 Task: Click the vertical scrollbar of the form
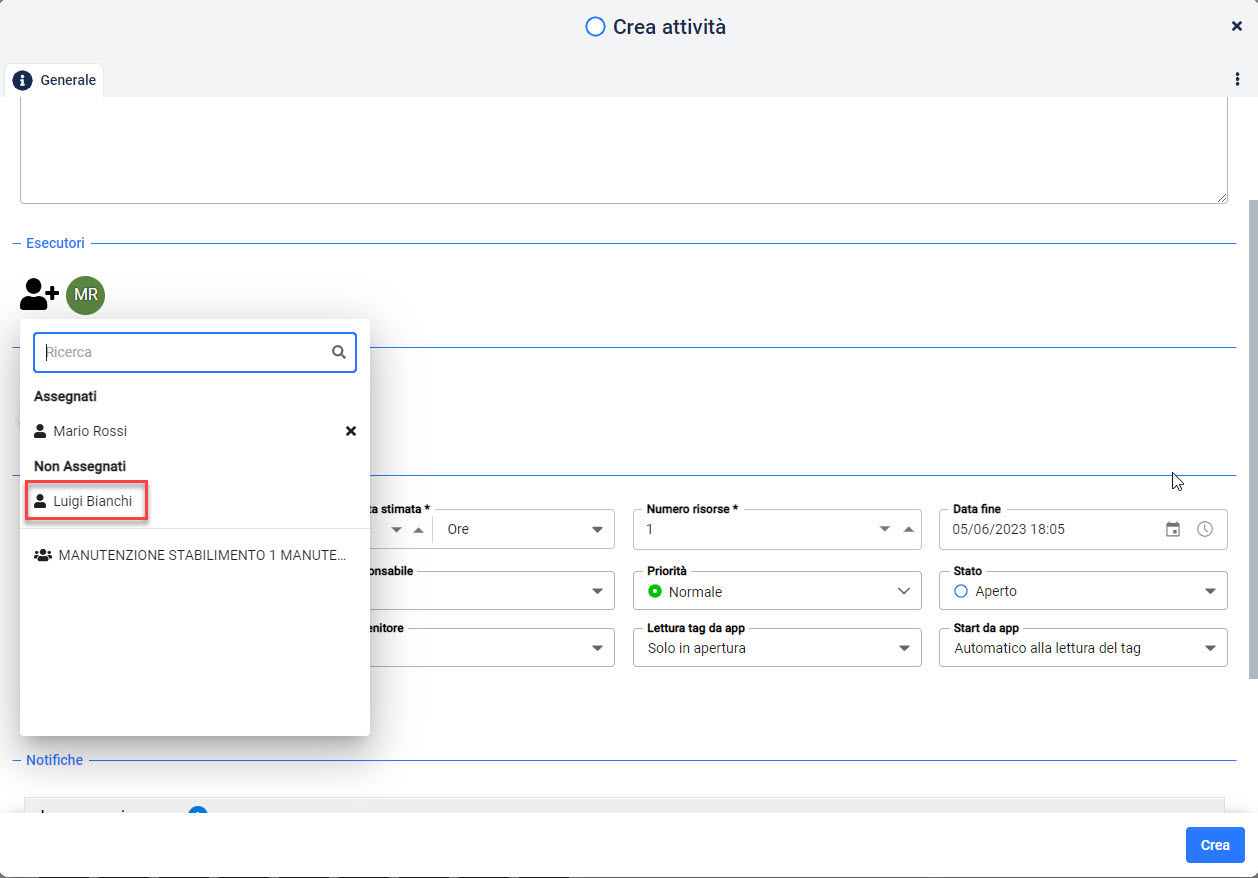[1252, 440]
